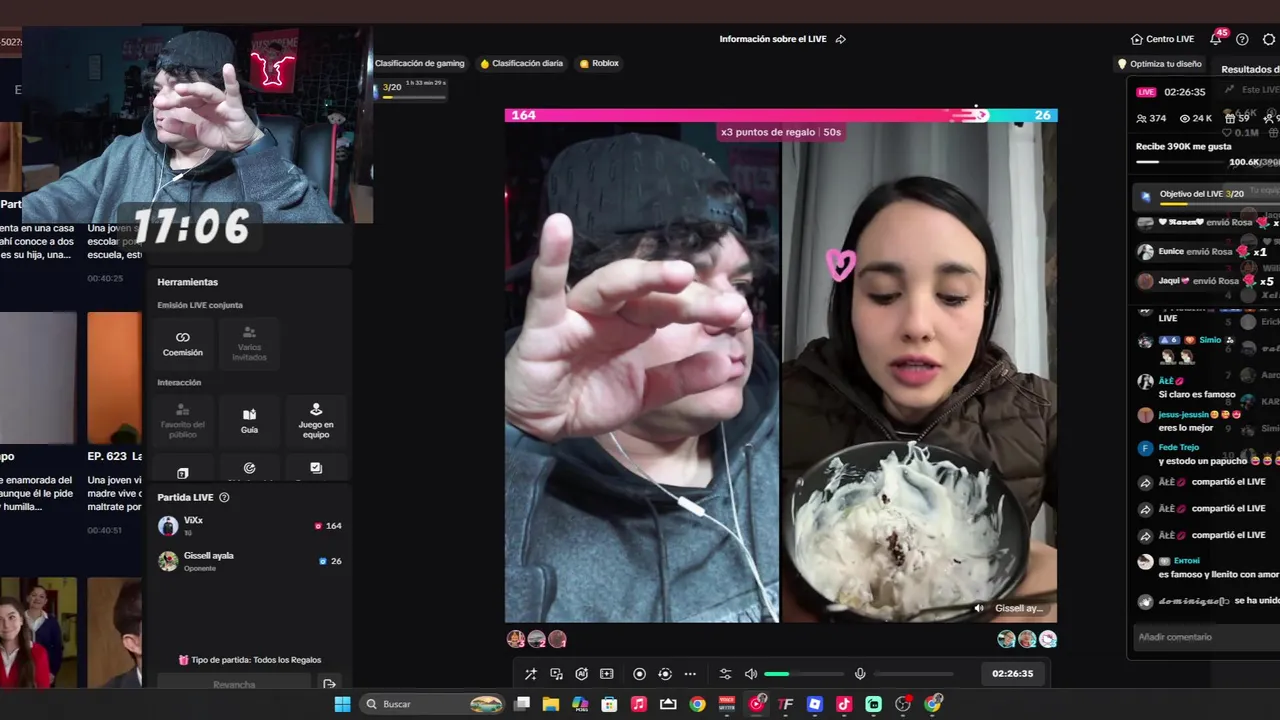Click the right team top gifters avatars

tap(1027, 639)
